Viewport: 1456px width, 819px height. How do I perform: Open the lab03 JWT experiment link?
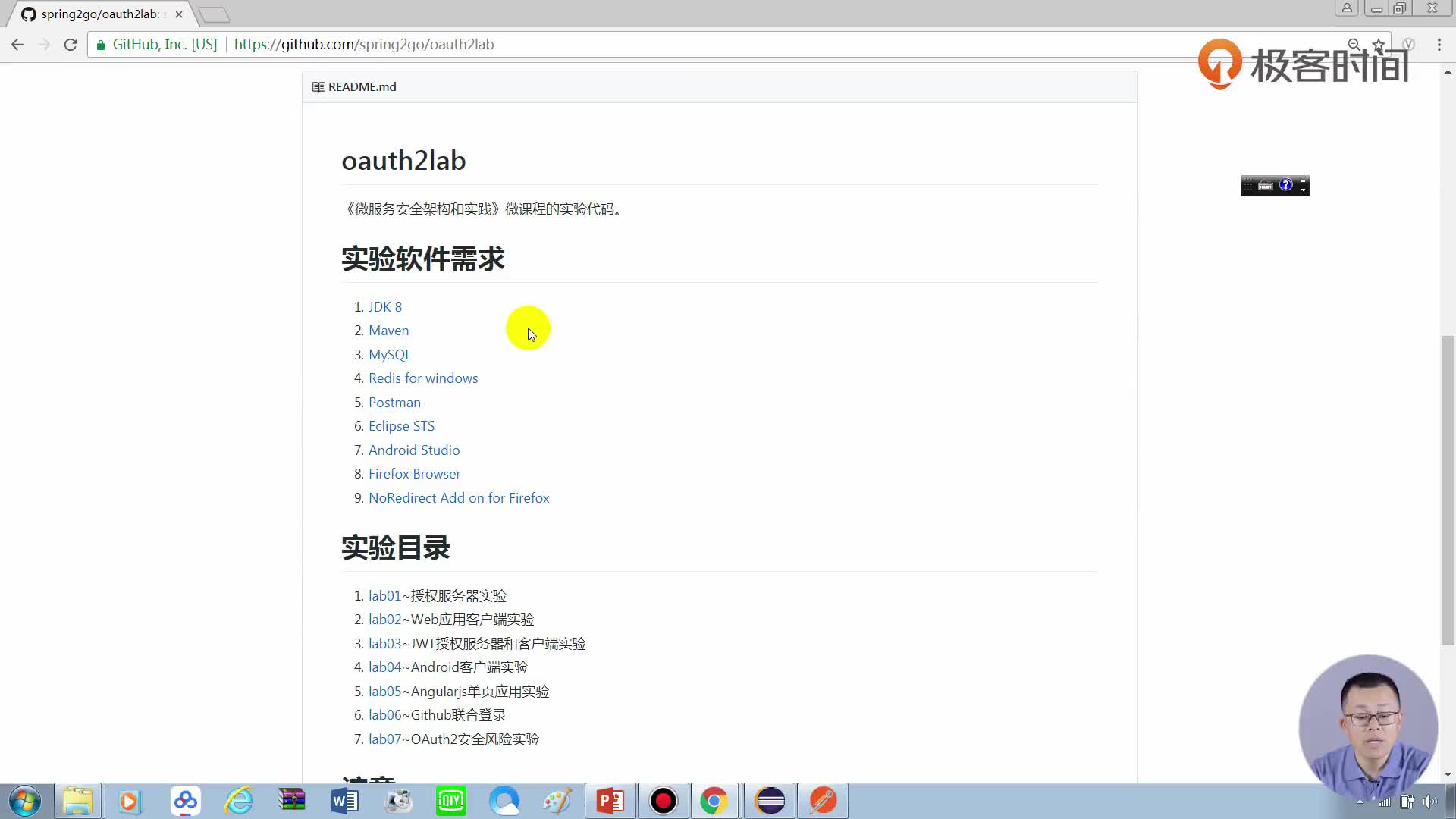pyautogui.click(x=384, y=643)
